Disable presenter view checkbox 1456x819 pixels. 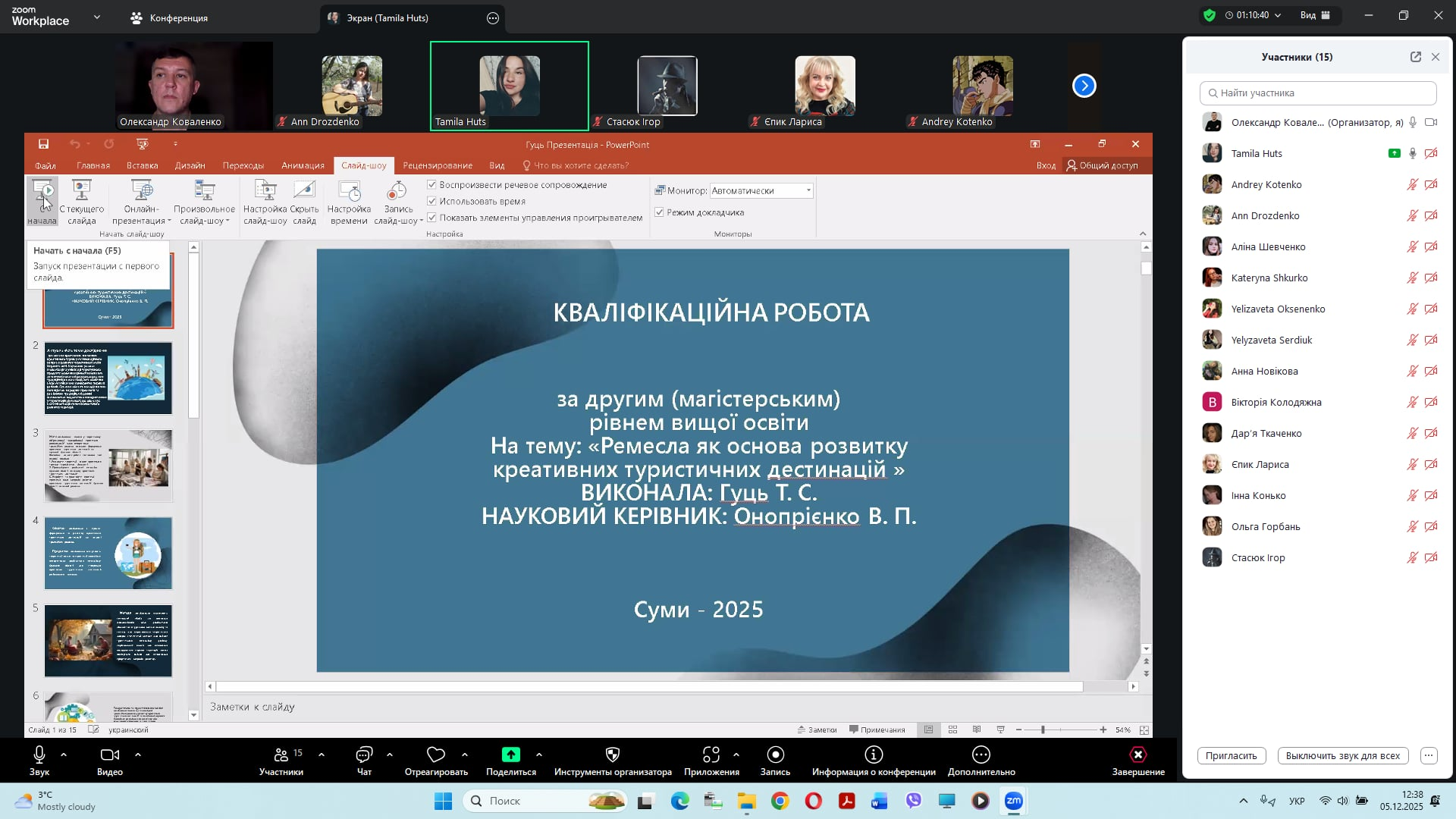659,212
